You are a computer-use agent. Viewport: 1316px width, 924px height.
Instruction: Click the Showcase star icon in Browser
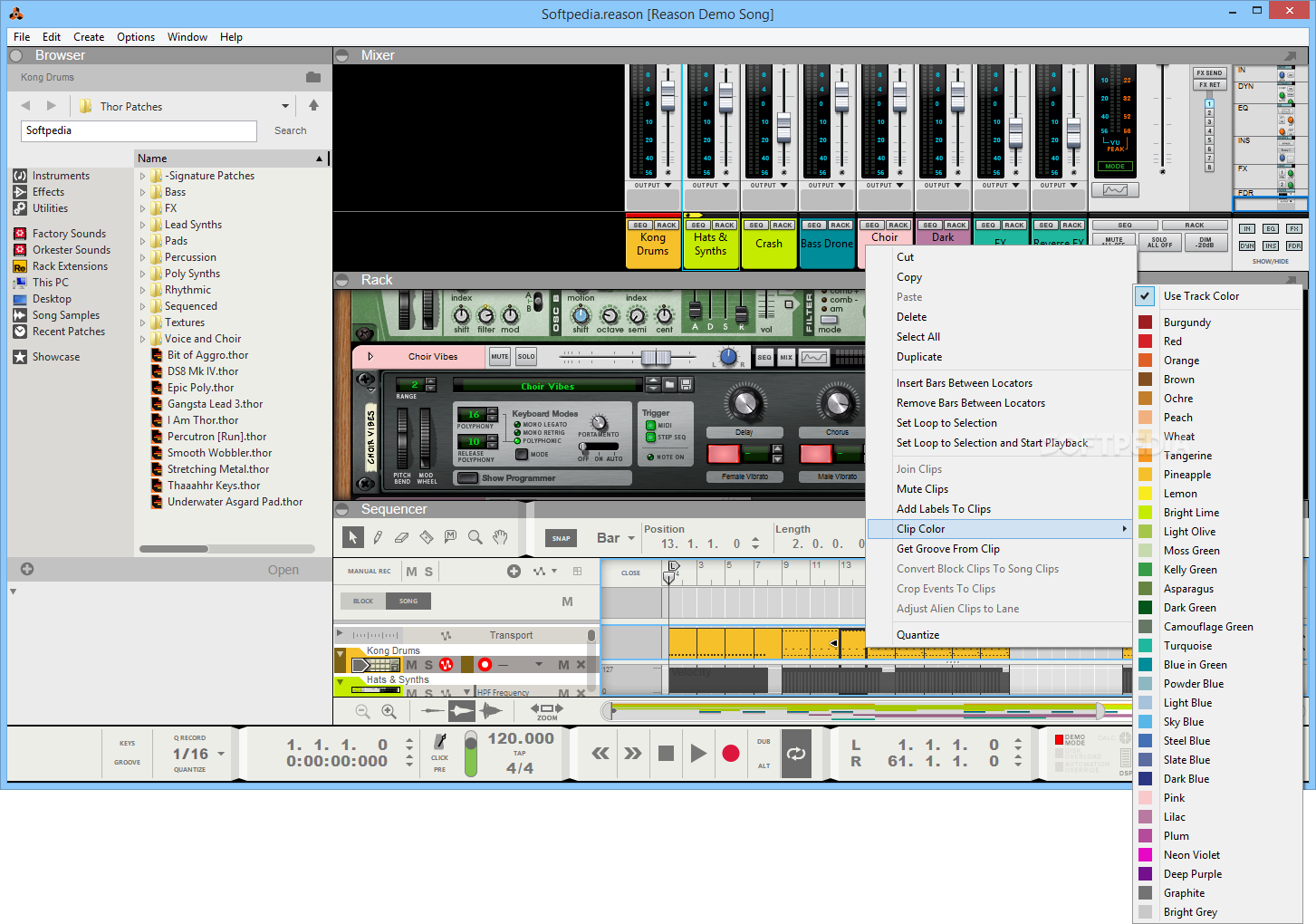tap(20, 357)
